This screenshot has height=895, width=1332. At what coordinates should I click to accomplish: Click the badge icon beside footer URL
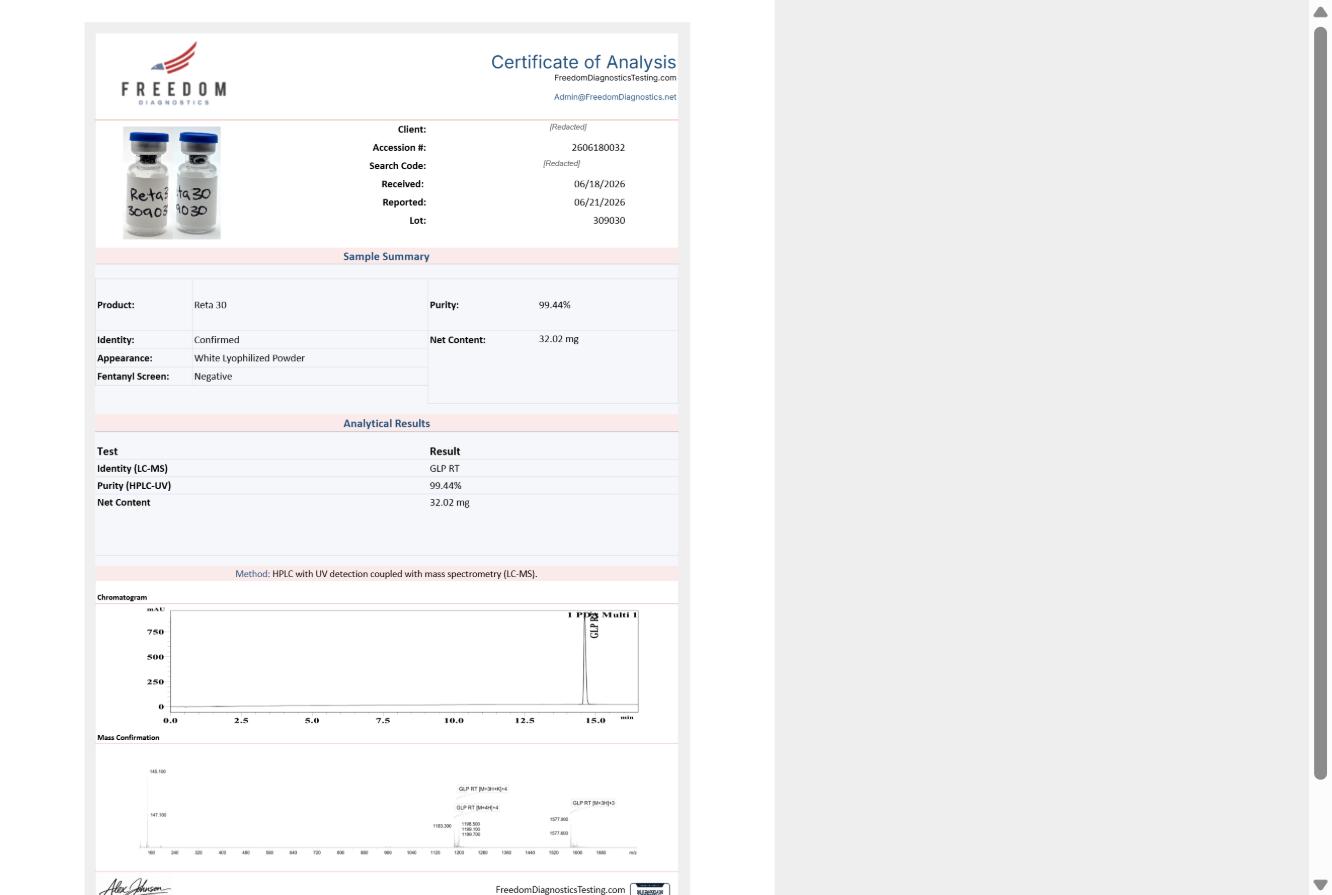pos(650,889)
